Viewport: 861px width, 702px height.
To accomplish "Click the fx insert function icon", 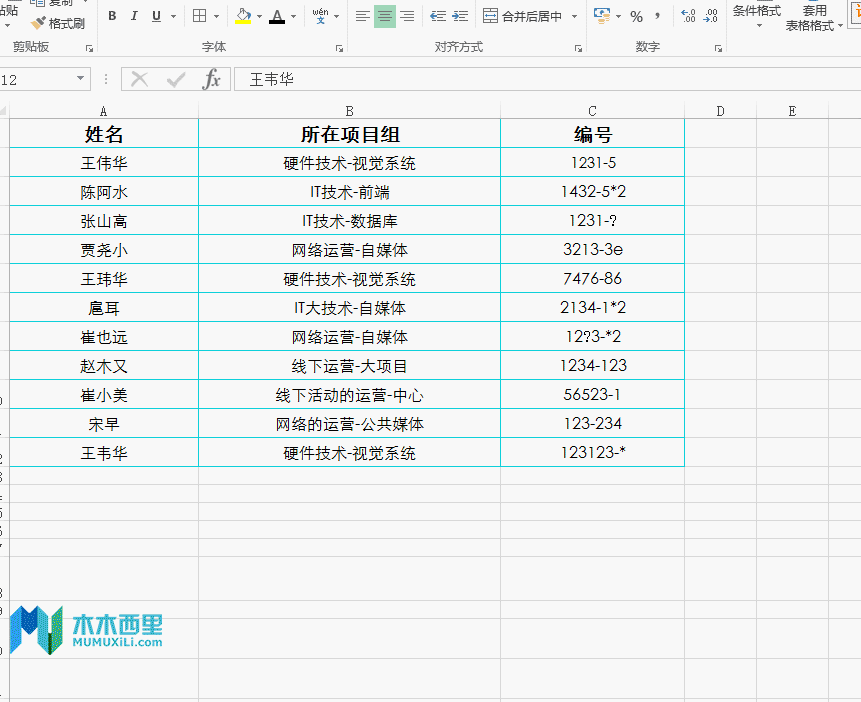I will click(x=211, y=80).
